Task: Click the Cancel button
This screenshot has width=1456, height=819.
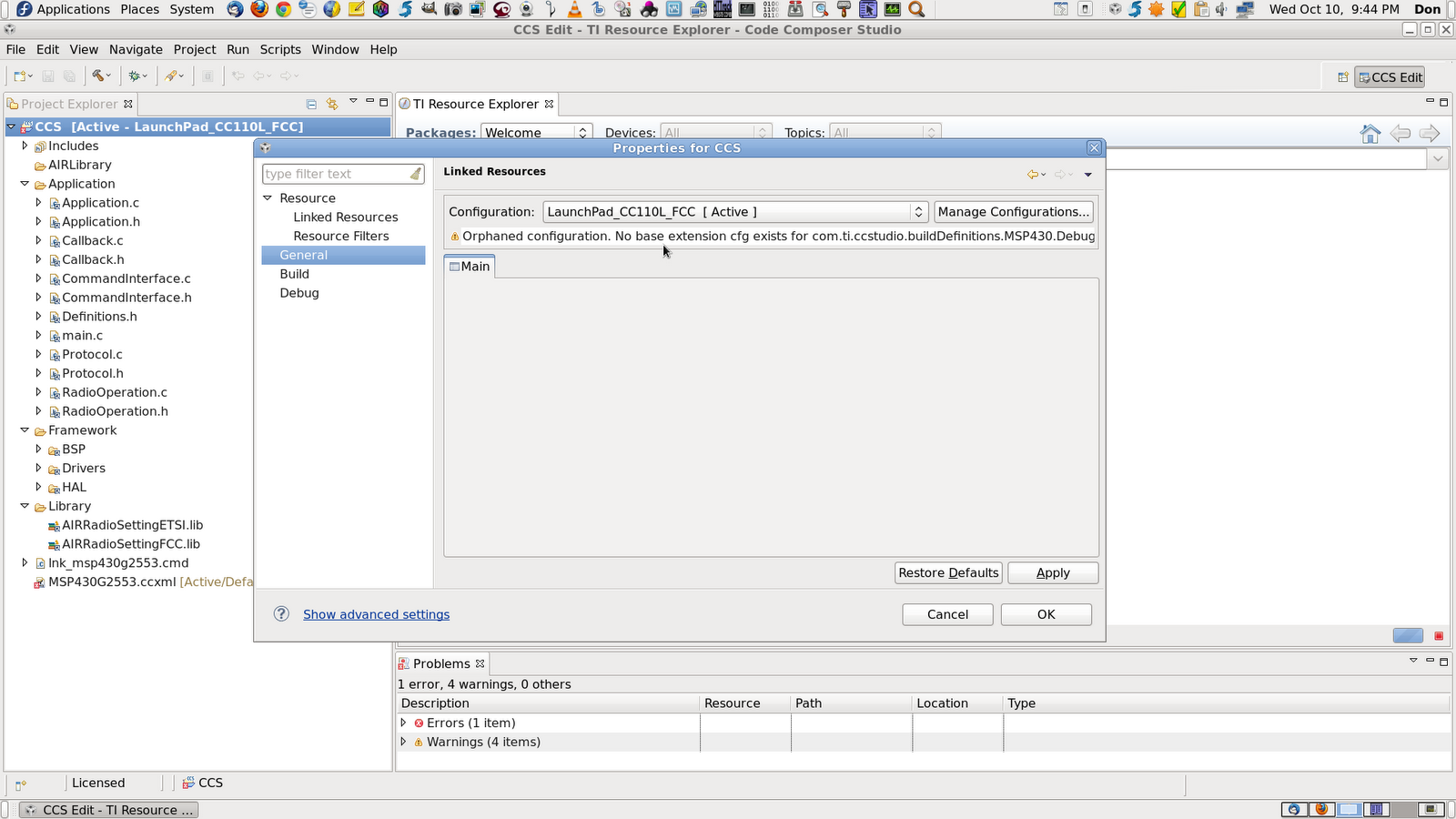Action: [947, 614]
